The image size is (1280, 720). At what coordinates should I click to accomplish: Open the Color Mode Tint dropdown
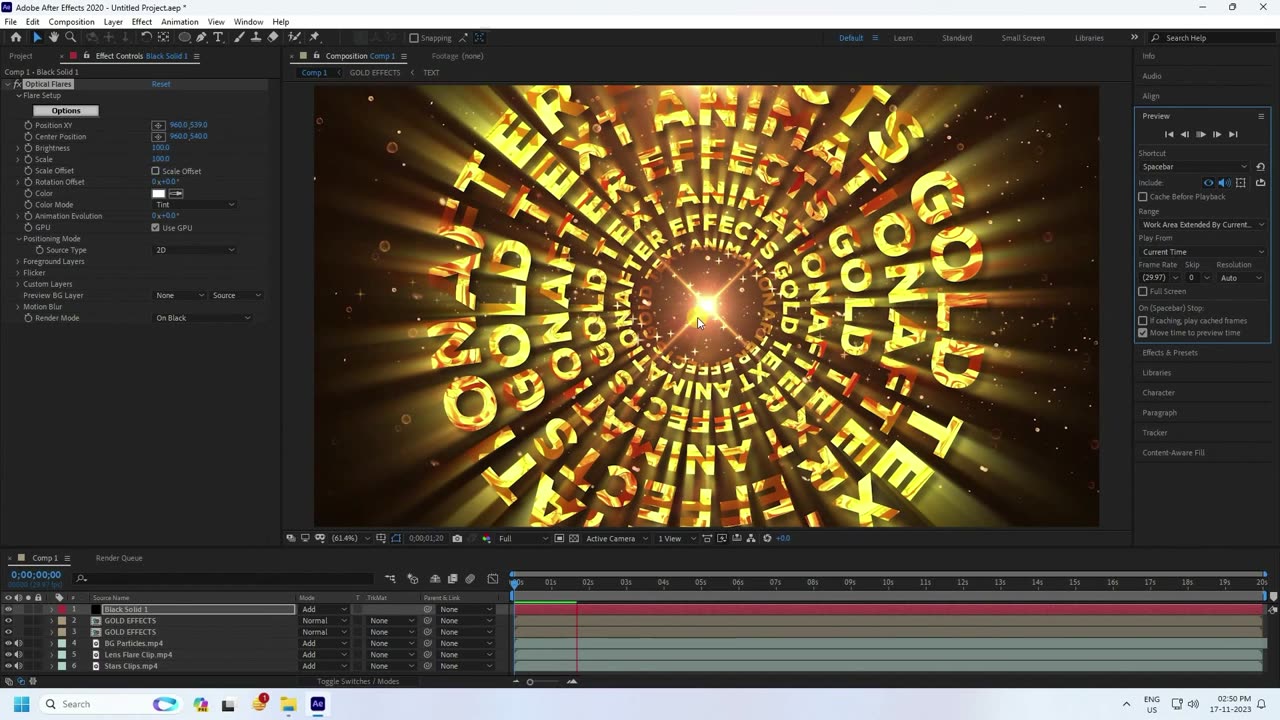195,205
